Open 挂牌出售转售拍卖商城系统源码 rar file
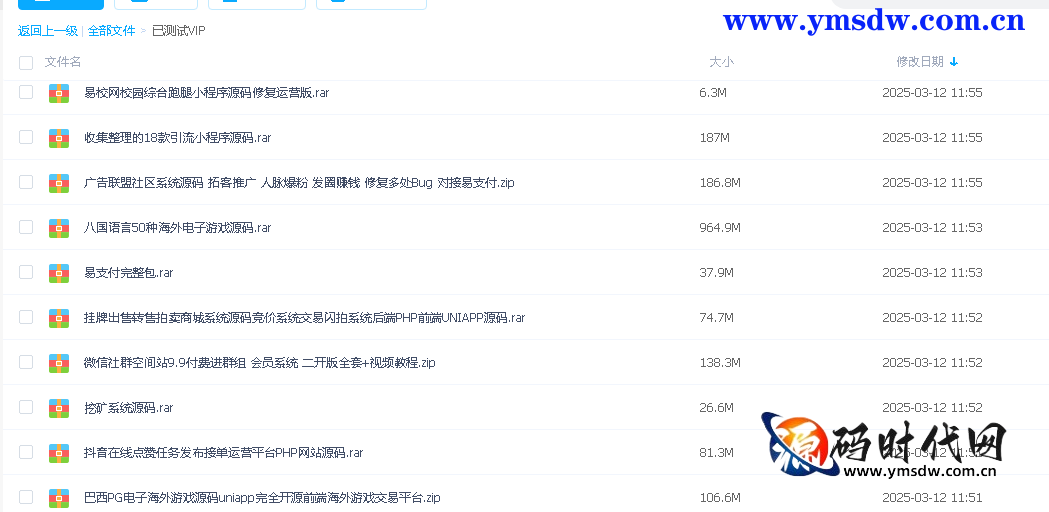 (304, 318)
